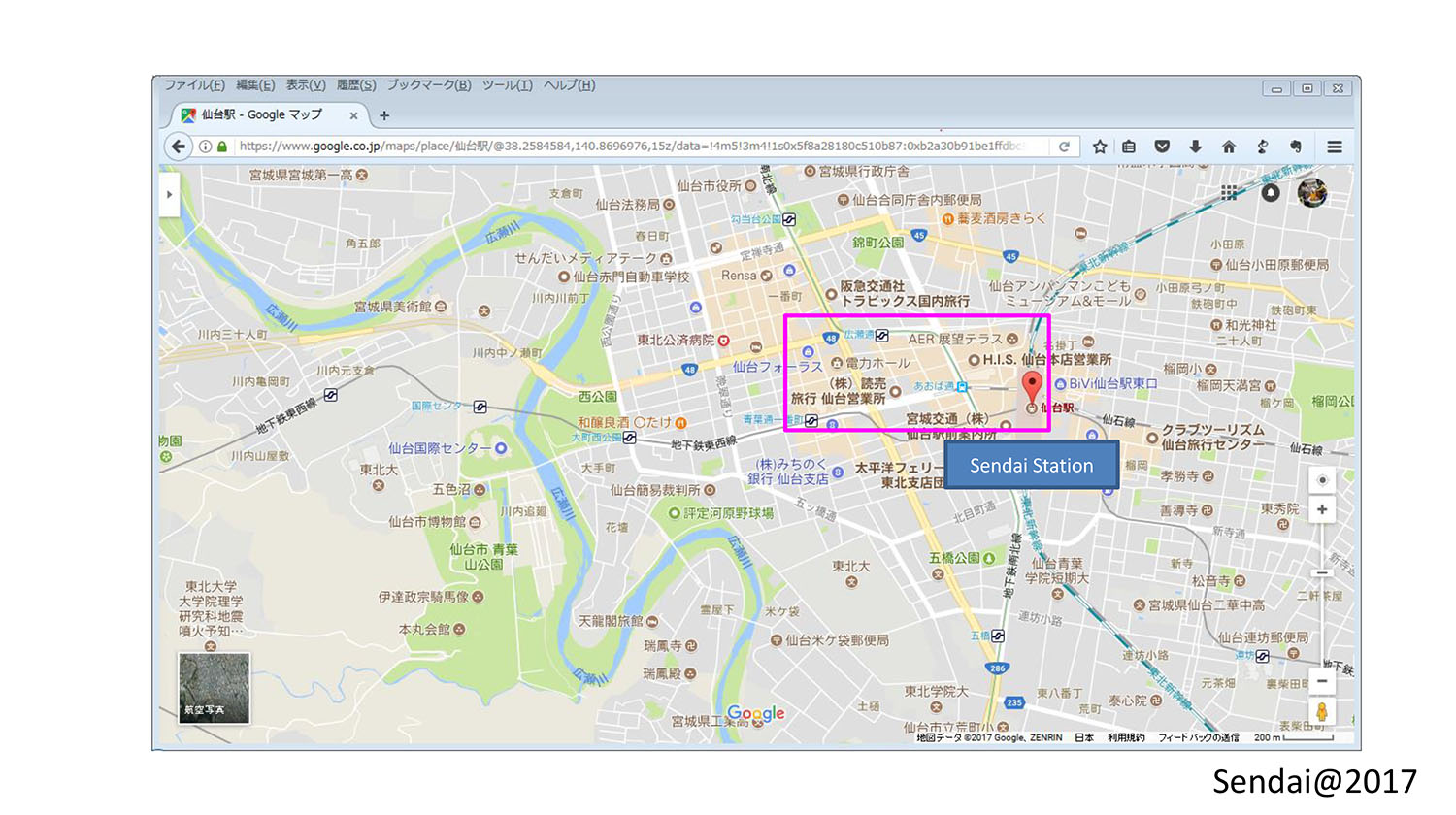This screenshot has width=1456, height=815.
Task: Select 錦町公園 park label
Action: 878,243
